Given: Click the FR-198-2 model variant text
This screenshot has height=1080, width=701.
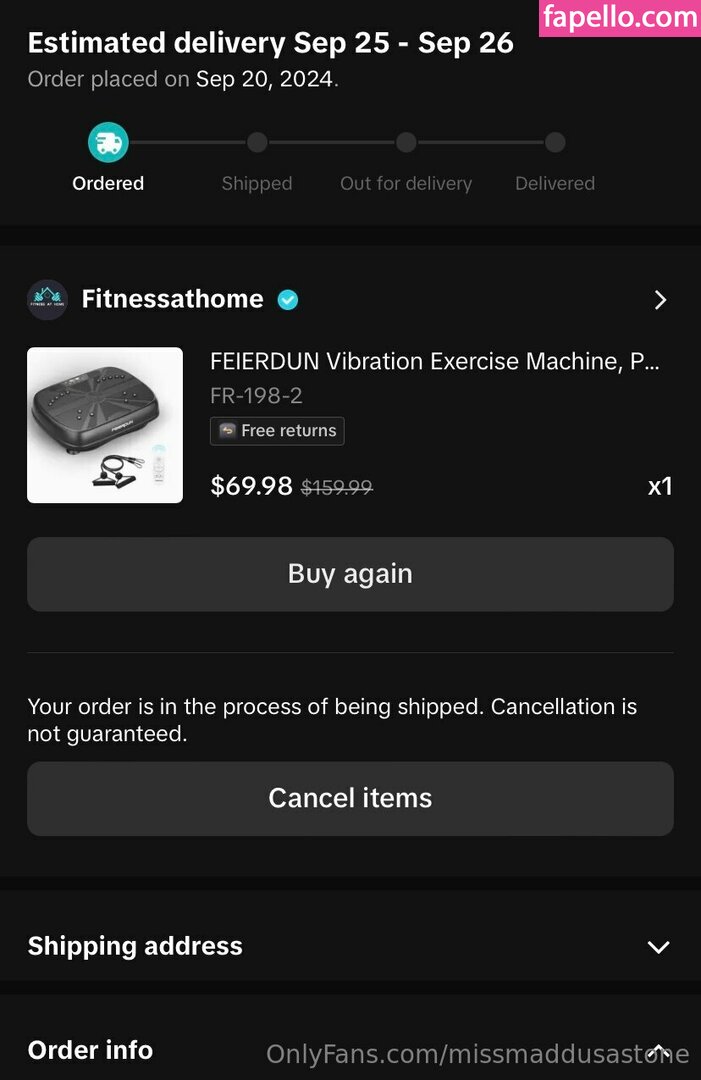Looking at the screenshot, I should point(256,396).
